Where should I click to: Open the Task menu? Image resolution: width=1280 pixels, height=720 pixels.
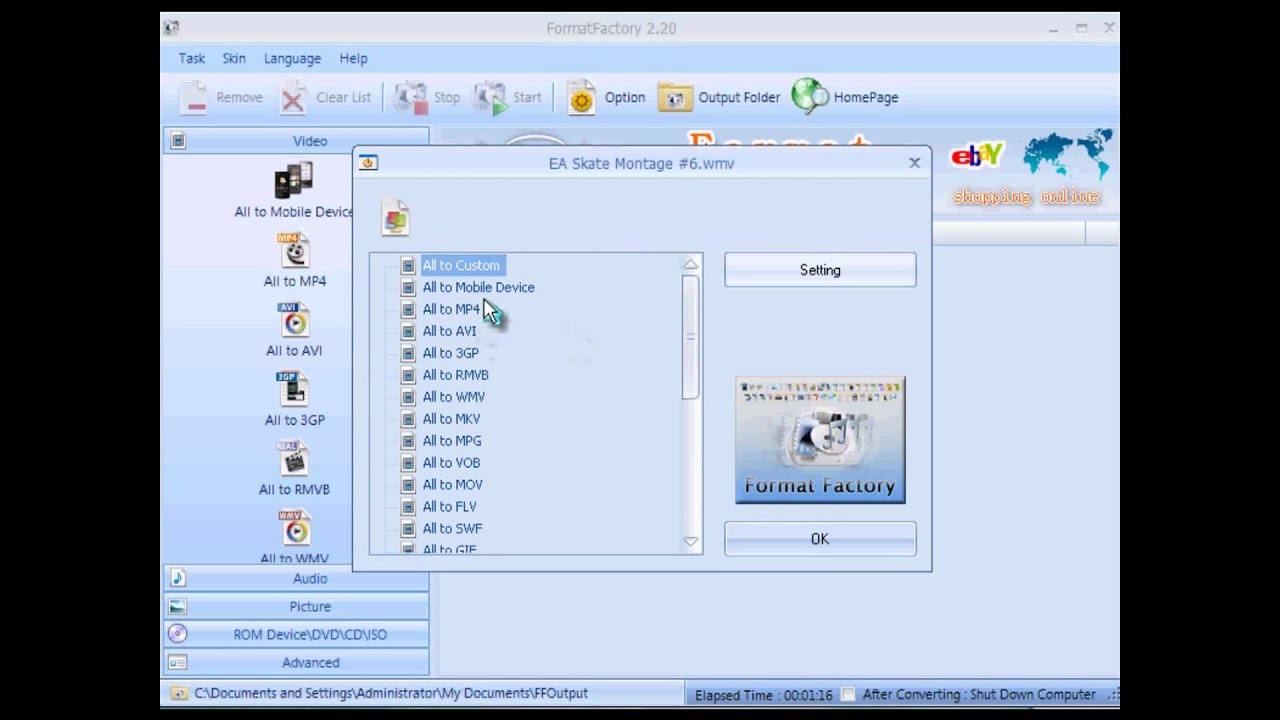191,59
